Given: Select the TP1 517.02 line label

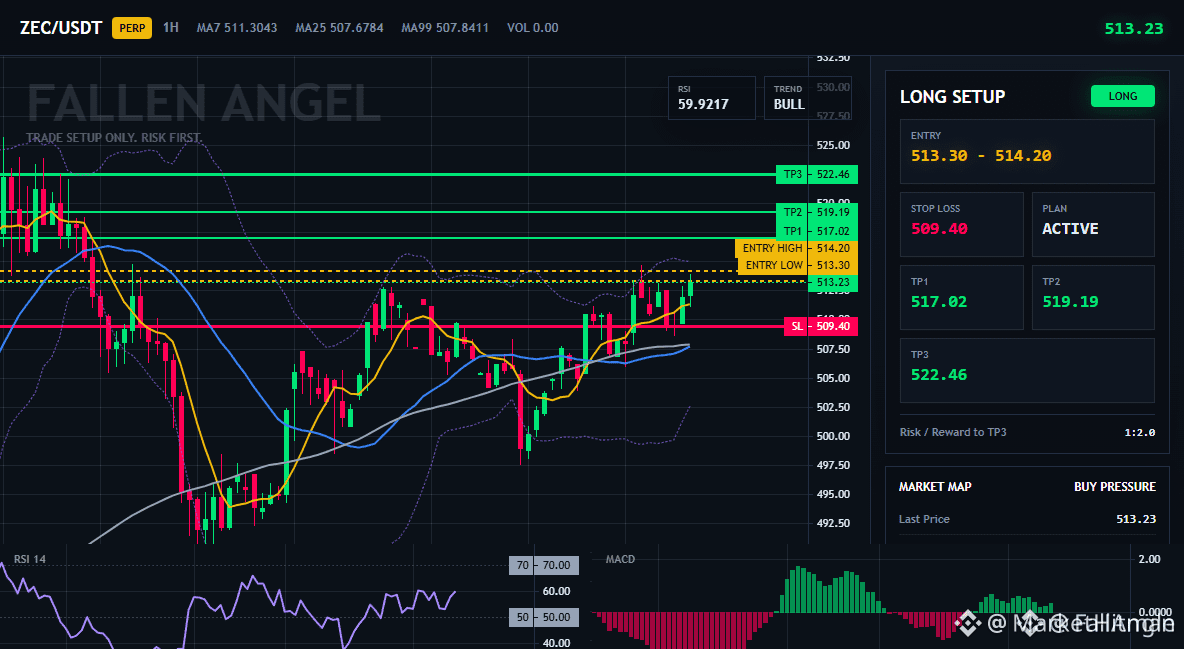Looking at the screenshot, I should click(816, 231).
